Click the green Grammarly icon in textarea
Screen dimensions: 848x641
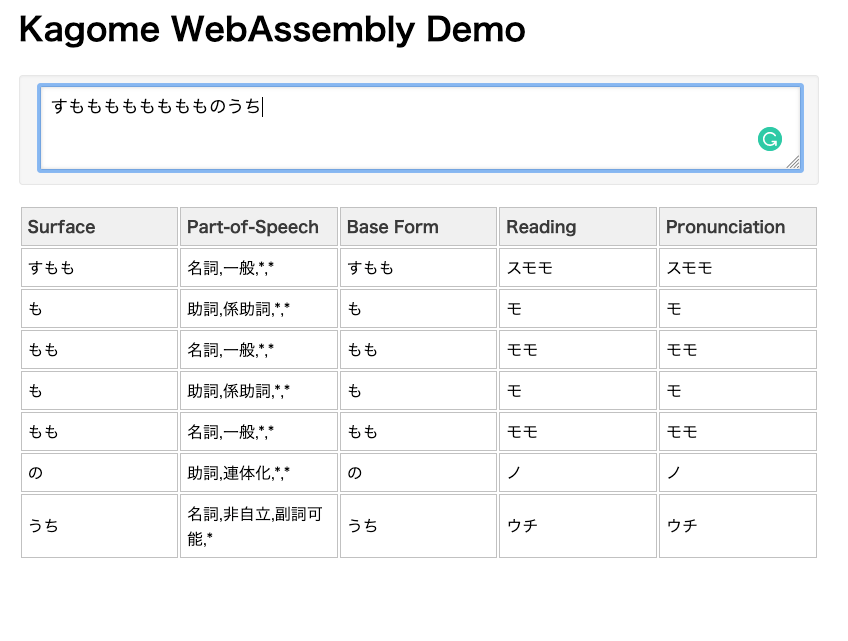770,139
